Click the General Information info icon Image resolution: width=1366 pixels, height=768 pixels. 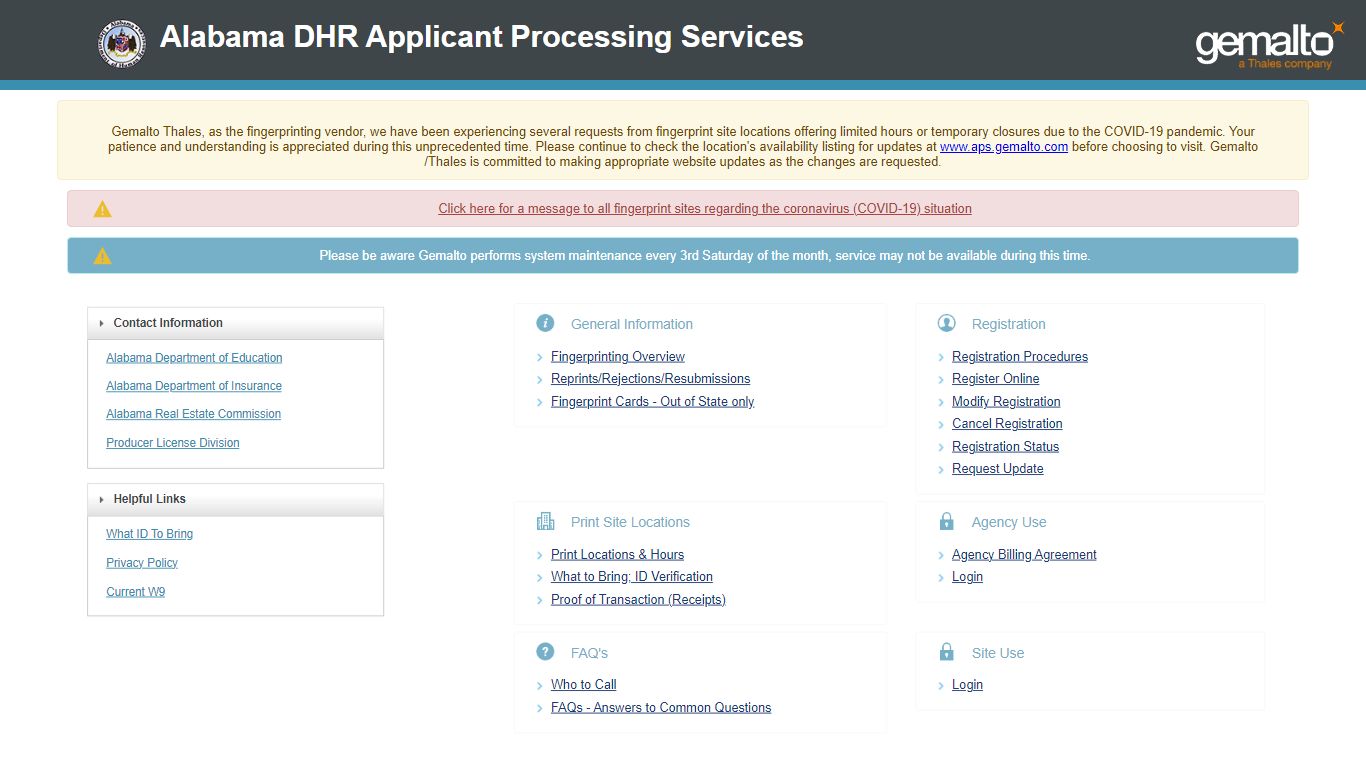click(545, 323)
